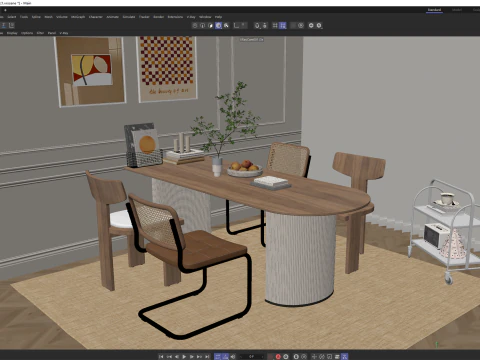Screen dimensions: 480x360
Task: Open the V-Ray menu in main menu bar
Action: tap(191, 17)
